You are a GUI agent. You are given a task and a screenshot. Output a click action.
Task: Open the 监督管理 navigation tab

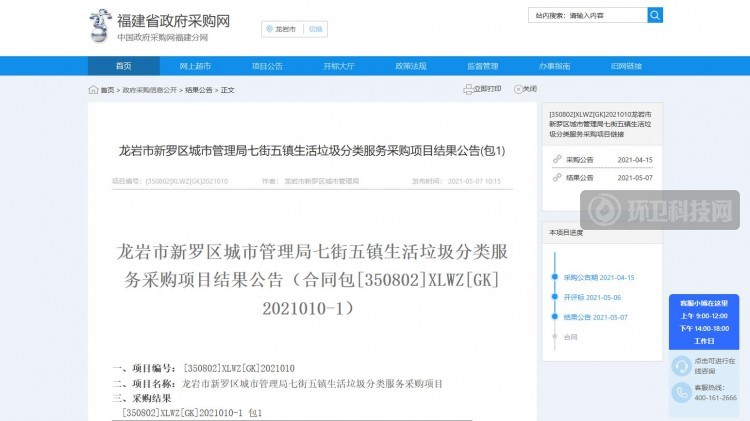pyautogui.click(x=483, y=66)
